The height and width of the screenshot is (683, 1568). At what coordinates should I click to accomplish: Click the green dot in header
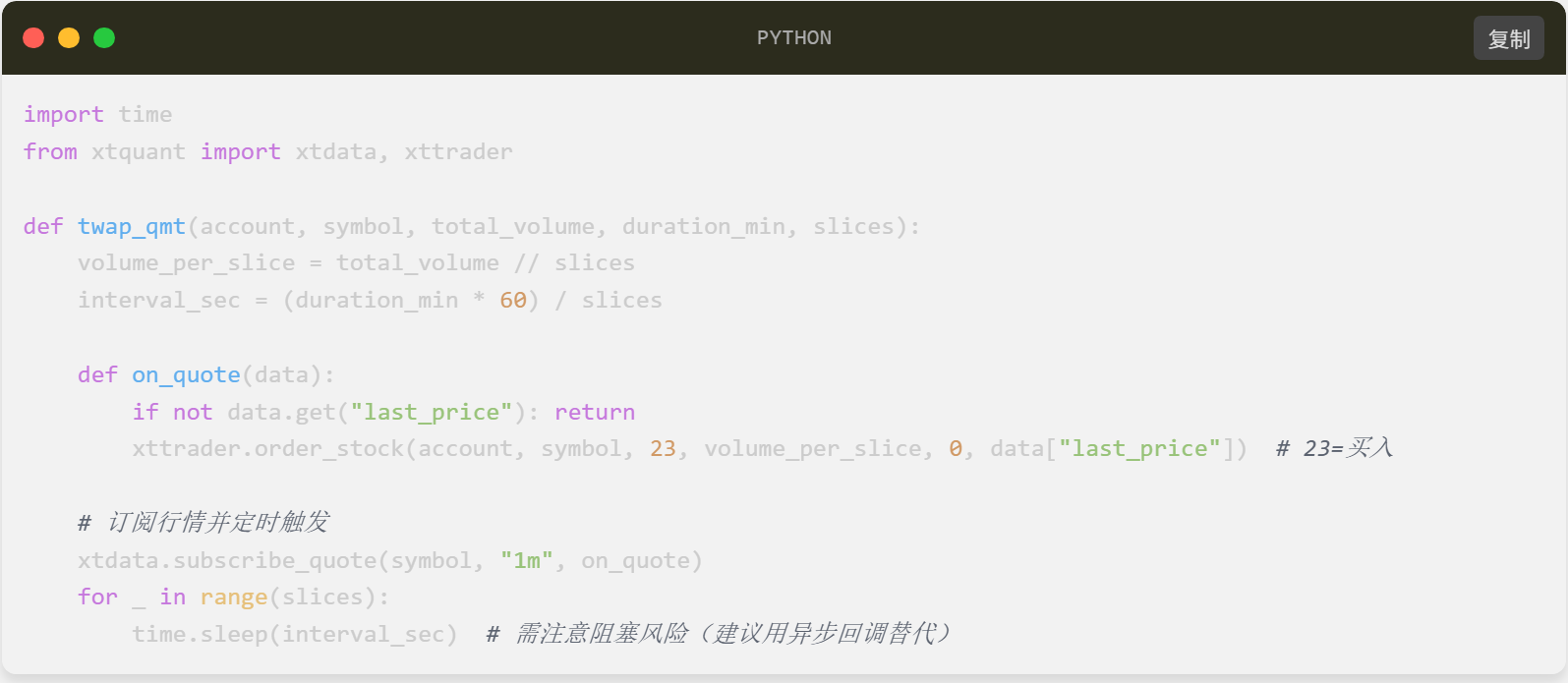(104, 38)
